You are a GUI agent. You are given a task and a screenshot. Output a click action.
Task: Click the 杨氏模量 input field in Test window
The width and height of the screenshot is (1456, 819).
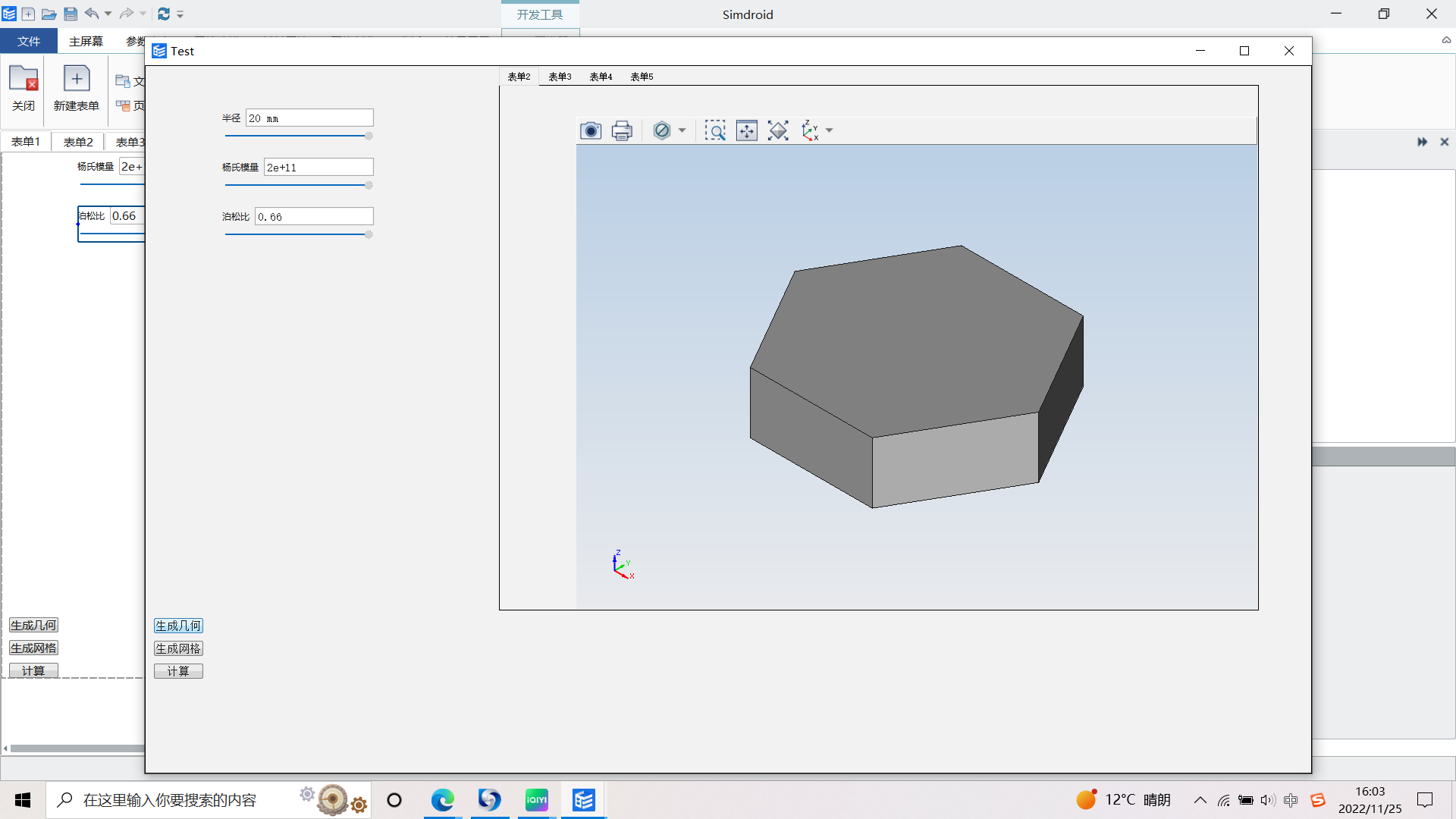click(x=318, y=168)
